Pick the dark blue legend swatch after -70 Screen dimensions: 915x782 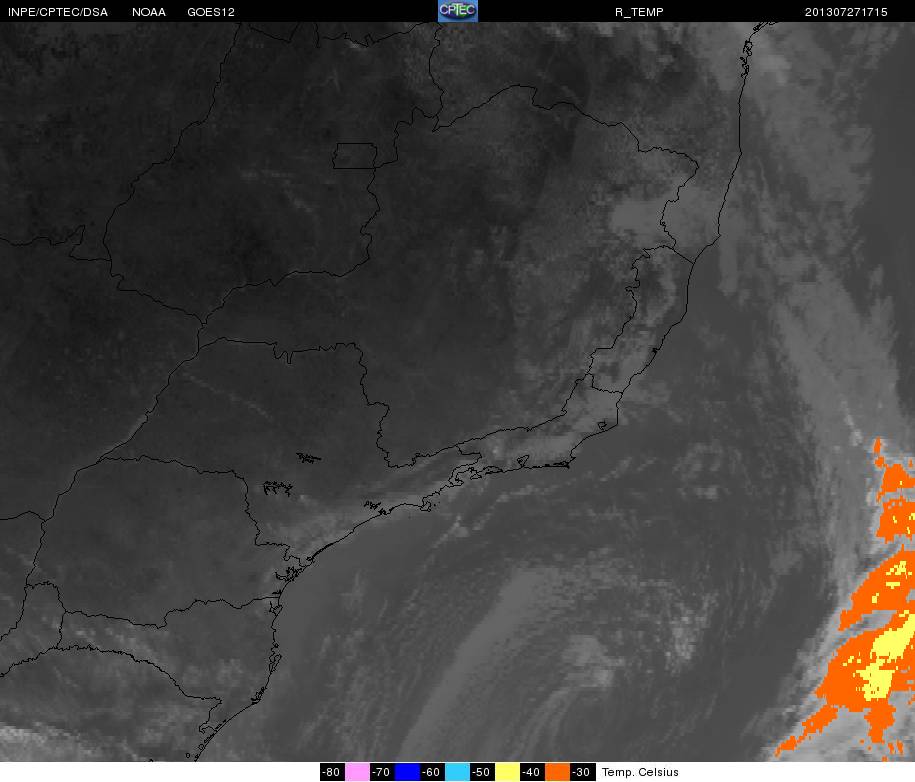[407, 772]
